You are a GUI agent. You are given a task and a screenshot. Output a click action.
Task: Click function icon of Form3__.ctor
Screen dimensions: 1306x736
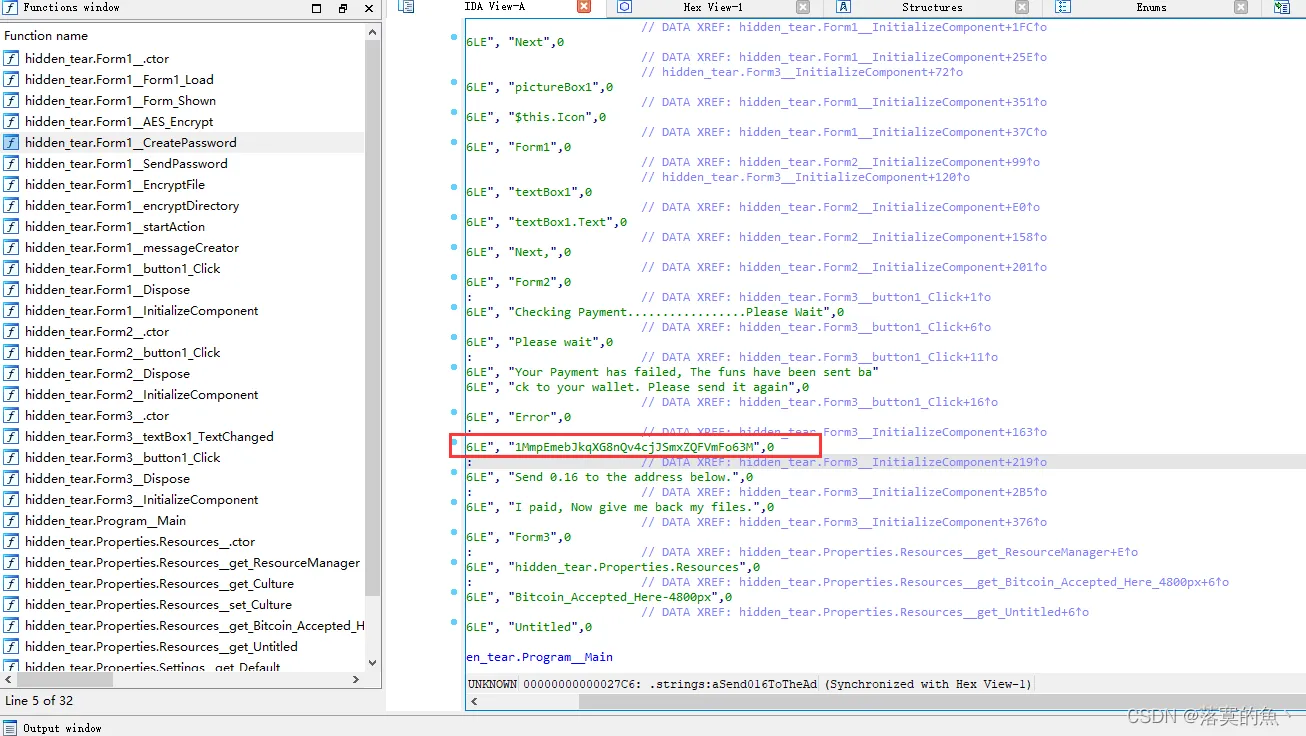coord(11,415)
